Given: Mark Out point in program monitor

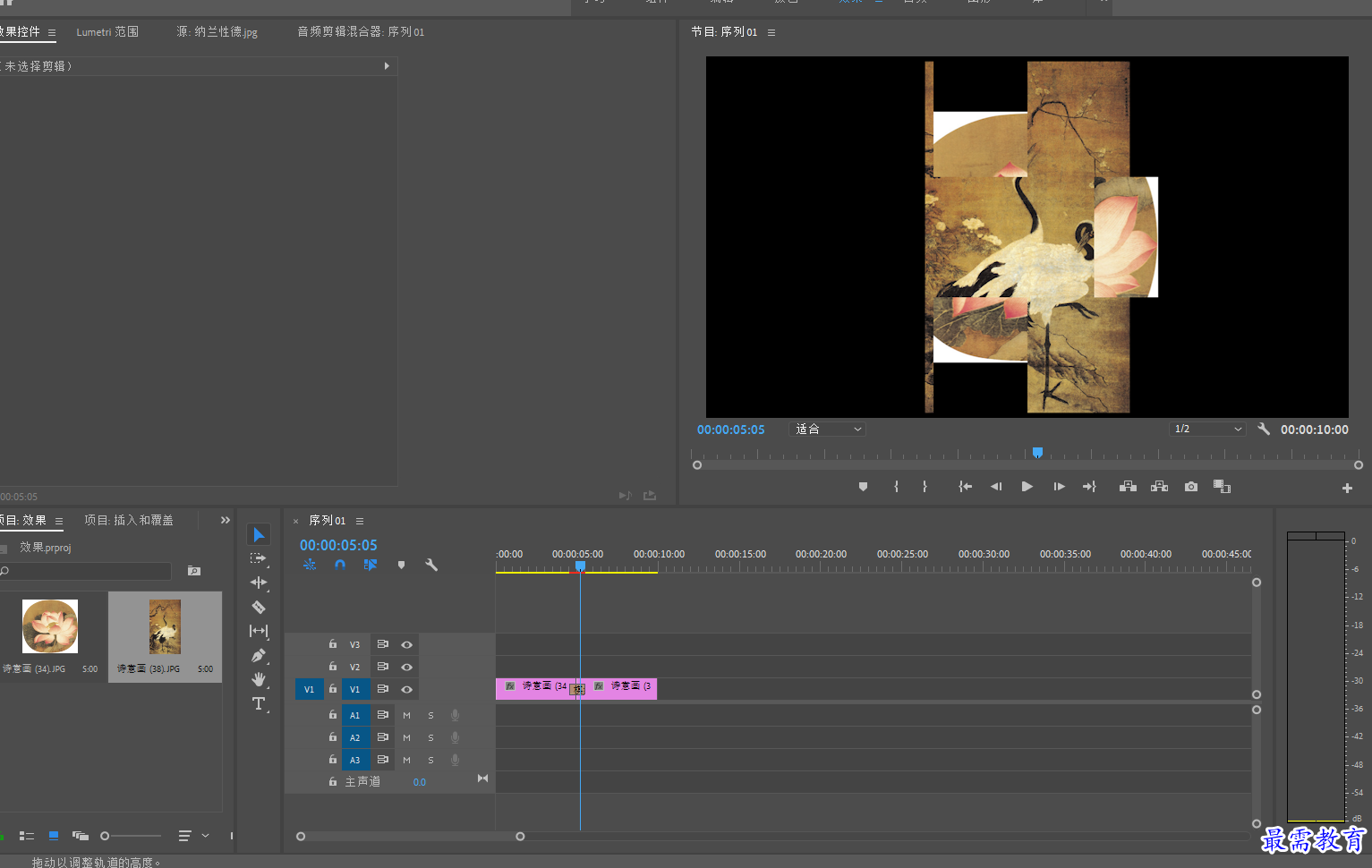Looking at the screenshot, I should click(925, 487).
